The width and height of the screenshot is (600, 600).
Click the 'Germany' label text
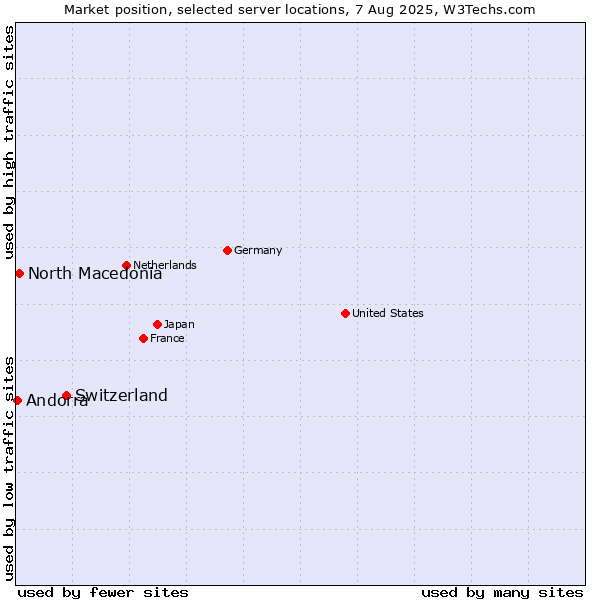[258, 250]
